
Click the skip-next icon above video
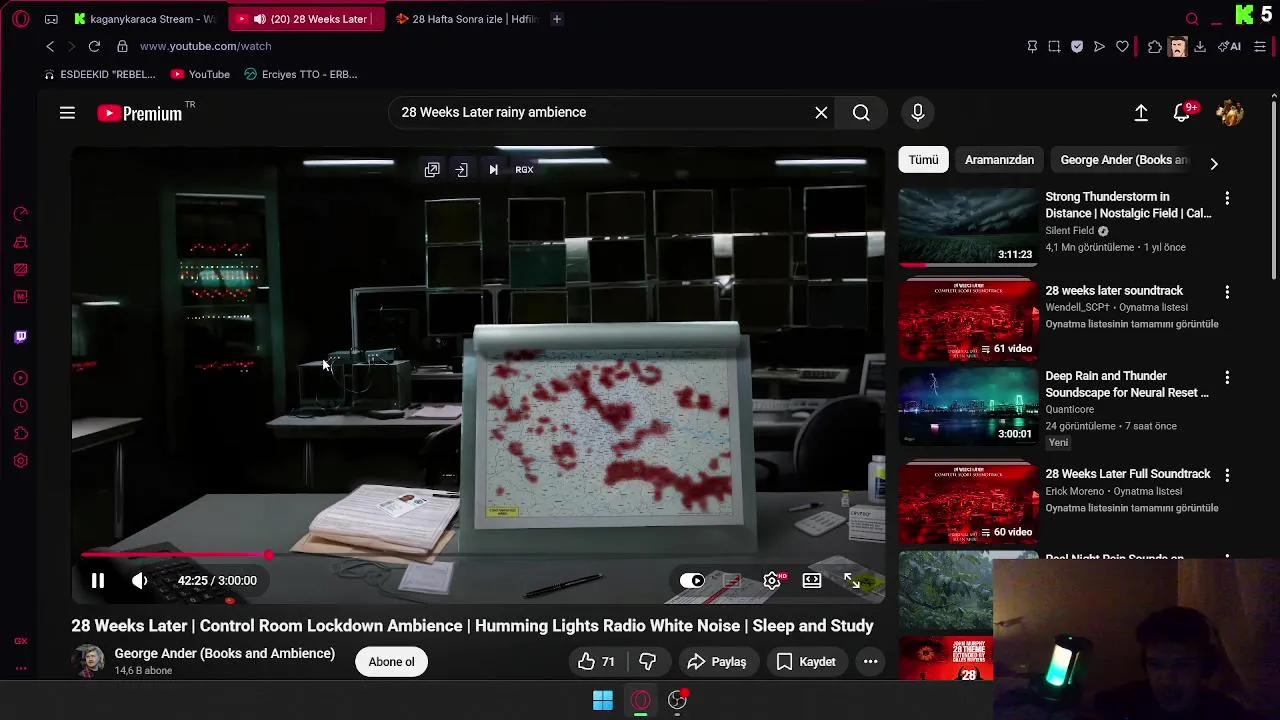tap(493, 170)
